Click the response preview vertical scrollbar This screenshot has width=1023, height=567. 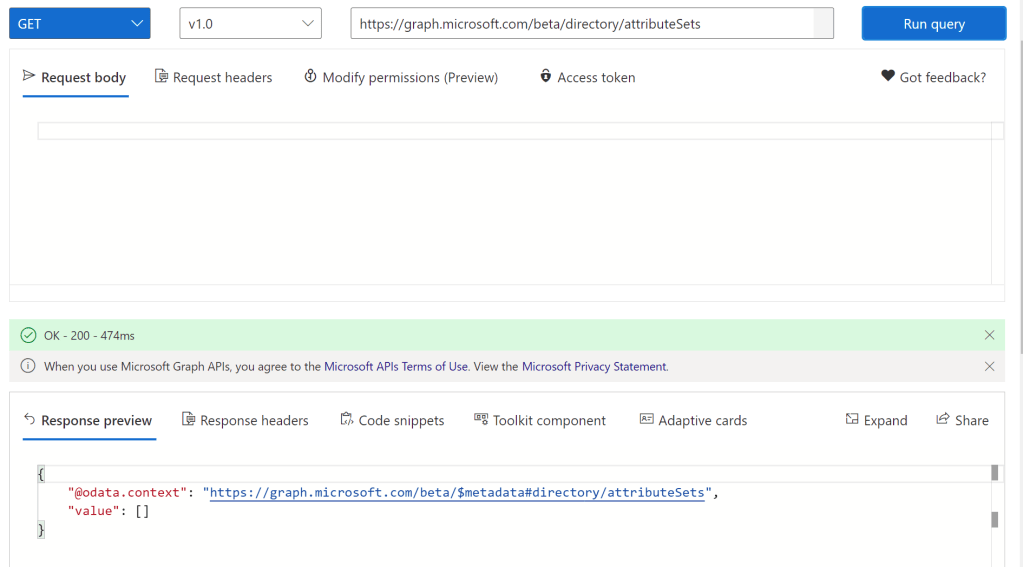coord(995,519)
